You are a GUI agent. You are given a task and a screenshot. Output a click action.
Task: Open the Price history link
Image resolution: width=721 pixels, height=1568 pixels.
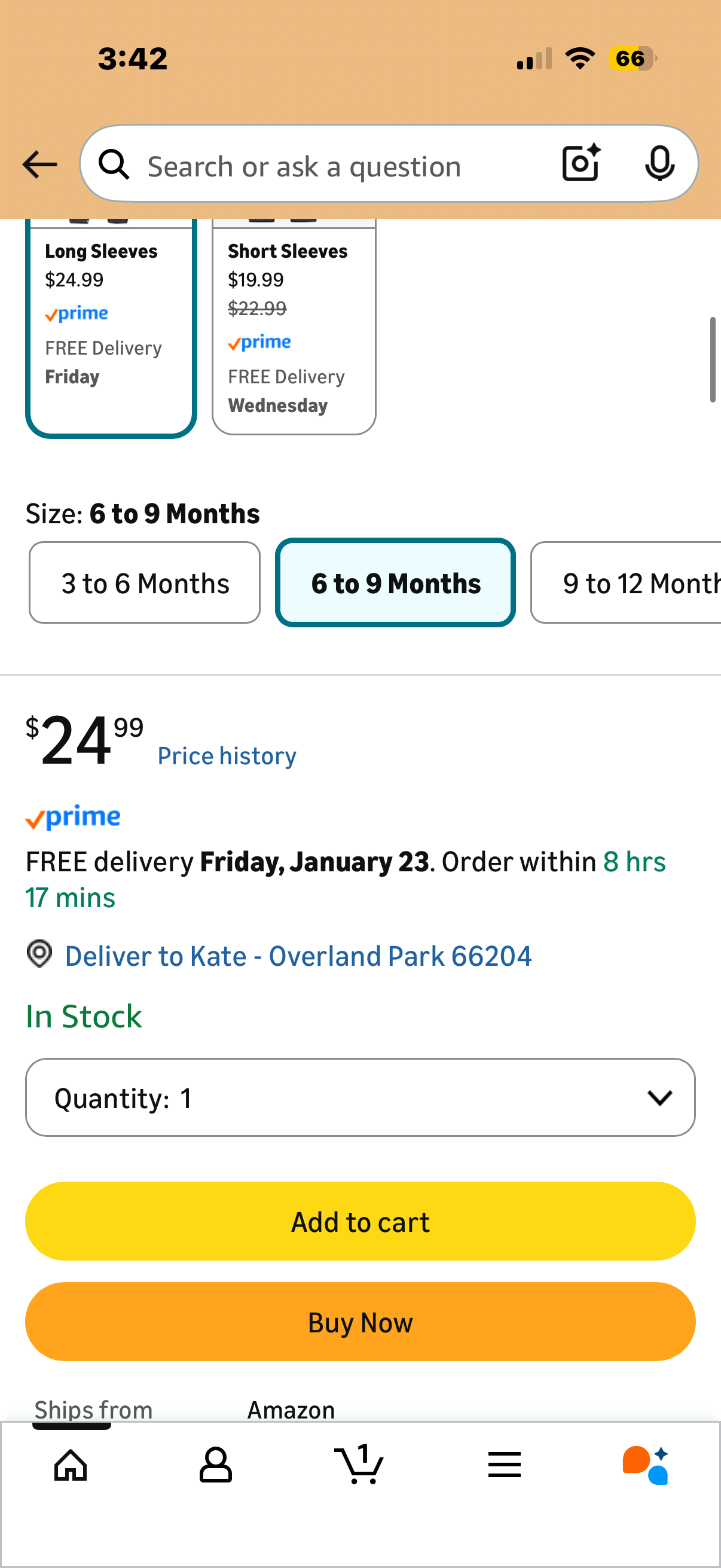[227, 756]
